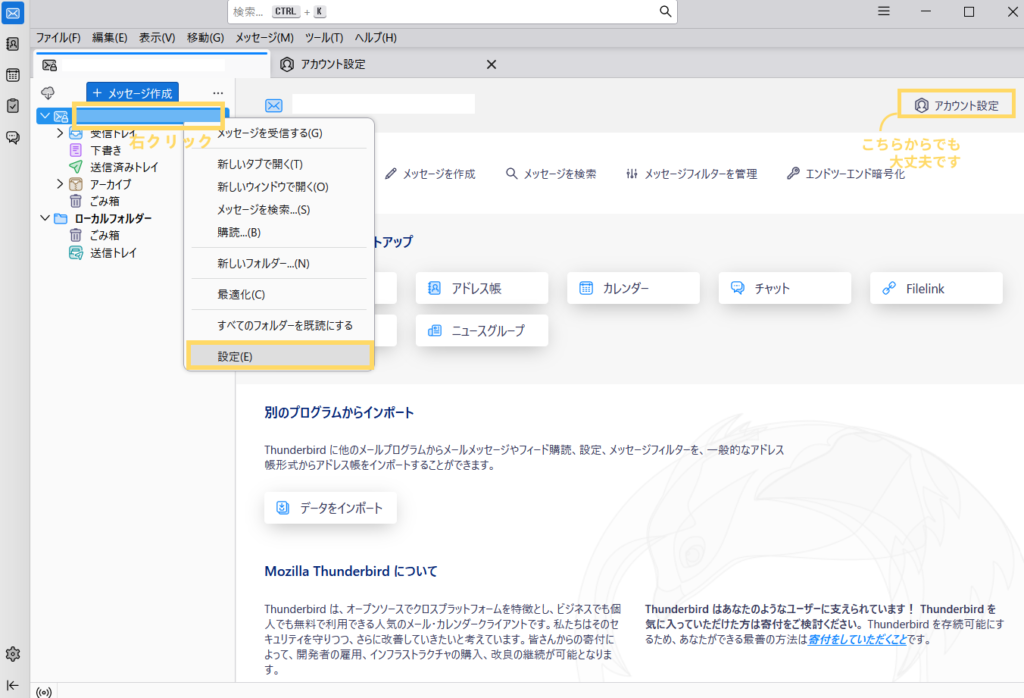Open Calendar in the left spaces bar
The image size is (1024, 698).
13,75
